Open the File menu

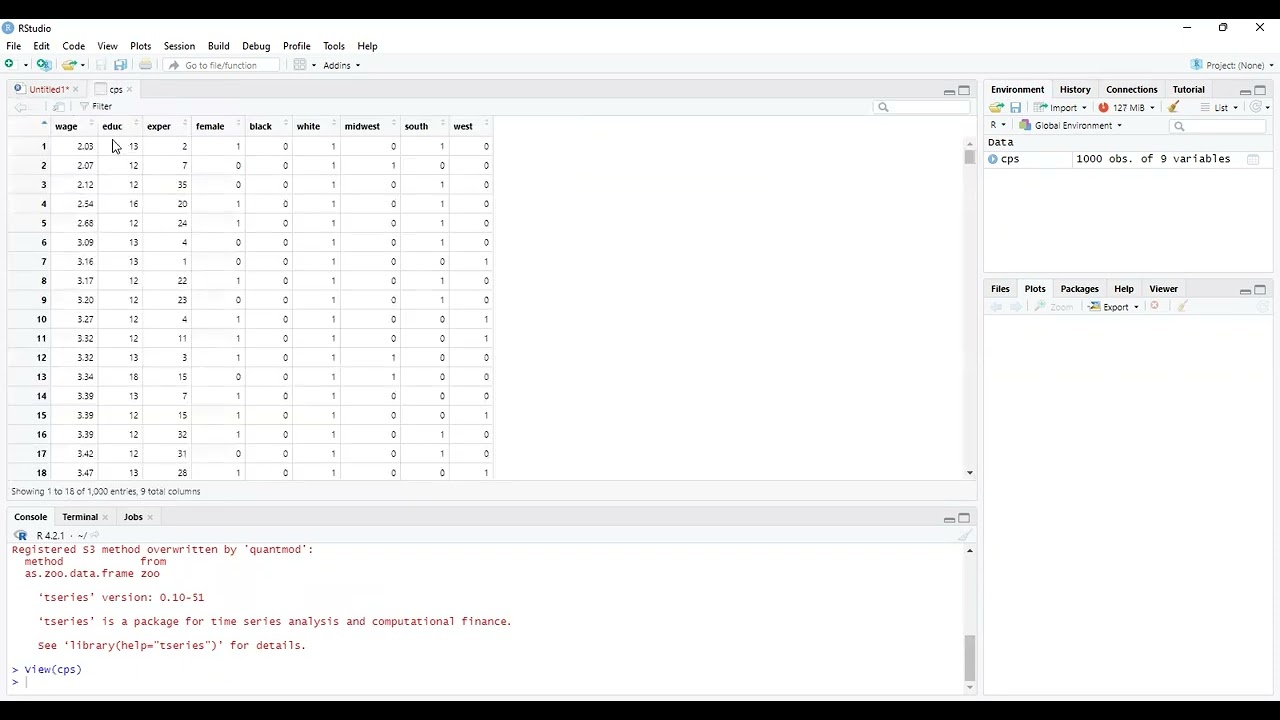[x=14, y=46]
